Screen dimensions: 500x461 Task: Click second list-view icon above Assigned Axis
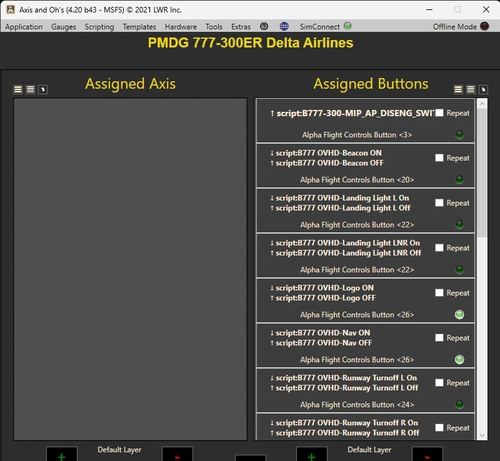pyautogui.click(x=30, y=89)
